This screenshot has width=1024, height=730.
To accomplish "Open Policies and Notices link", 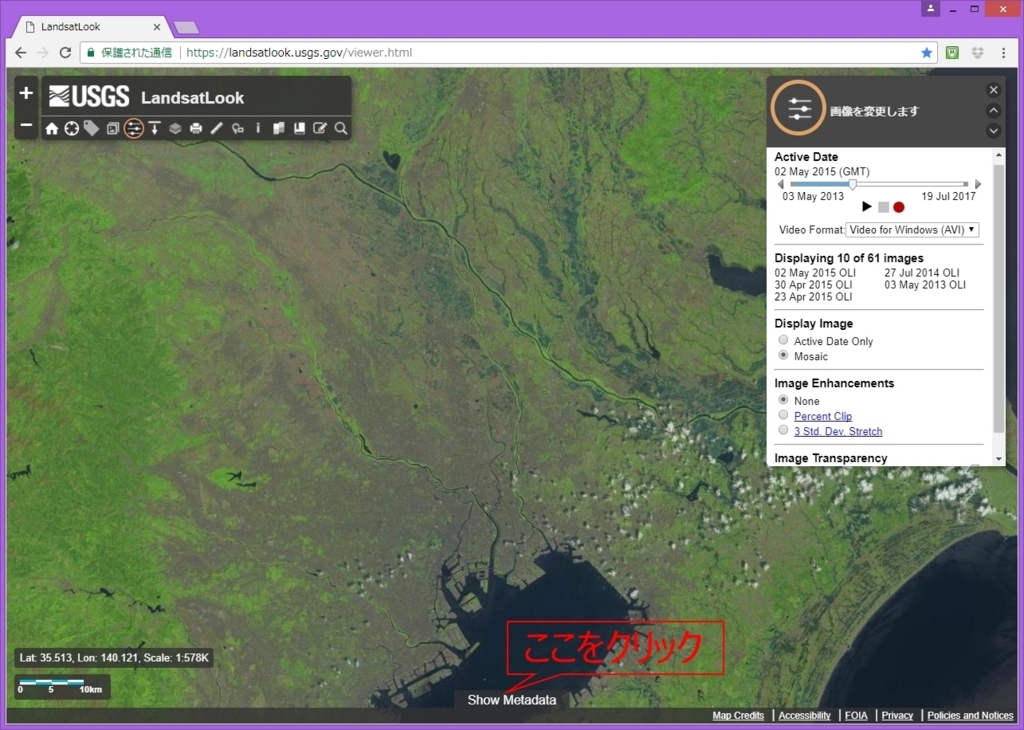I will [970, 716].
